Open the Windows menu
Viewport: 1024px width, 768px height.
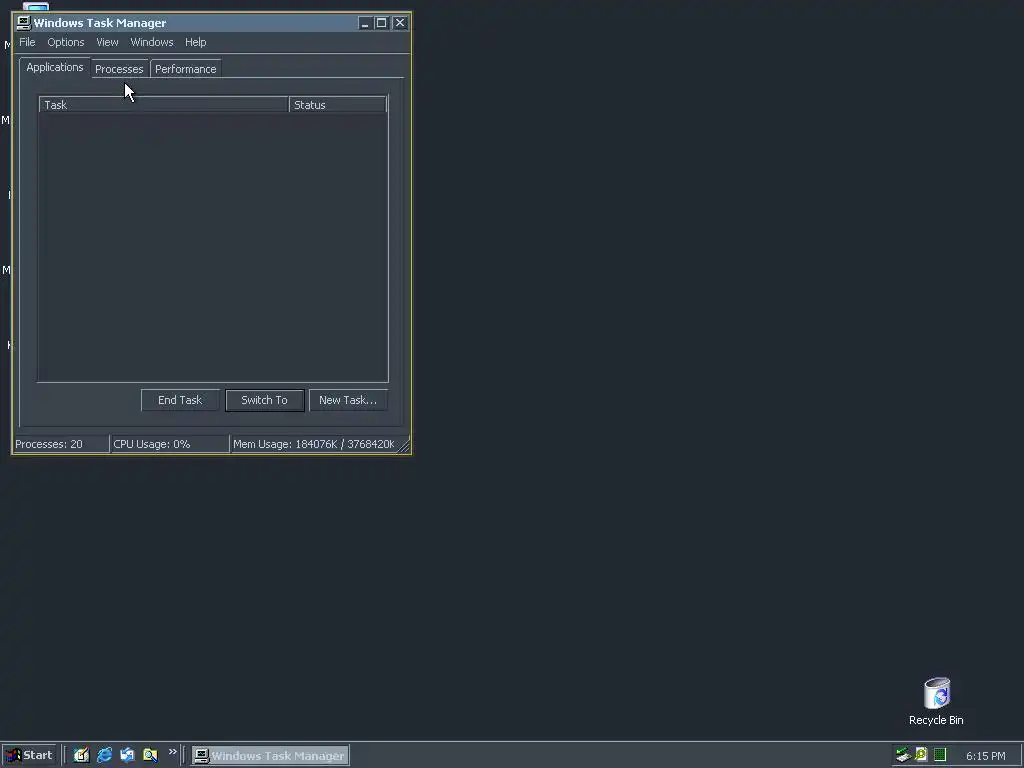point(152,42)
